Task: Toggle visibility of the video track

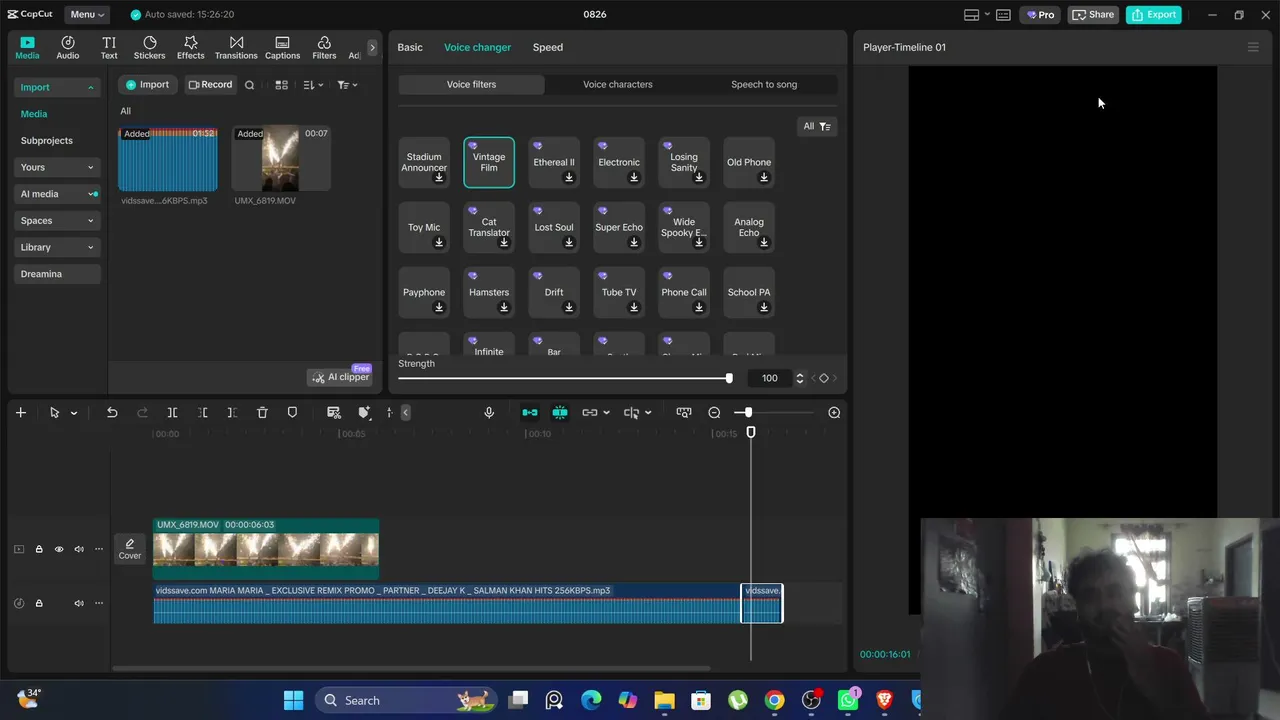Action: 59,549
